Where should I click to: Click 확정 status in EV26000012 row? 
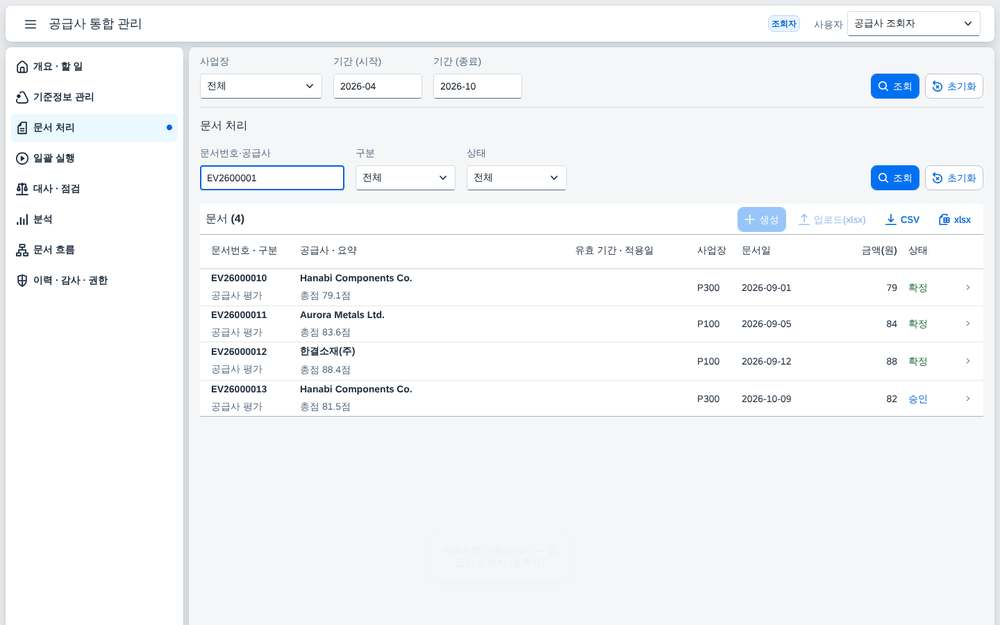918,362
